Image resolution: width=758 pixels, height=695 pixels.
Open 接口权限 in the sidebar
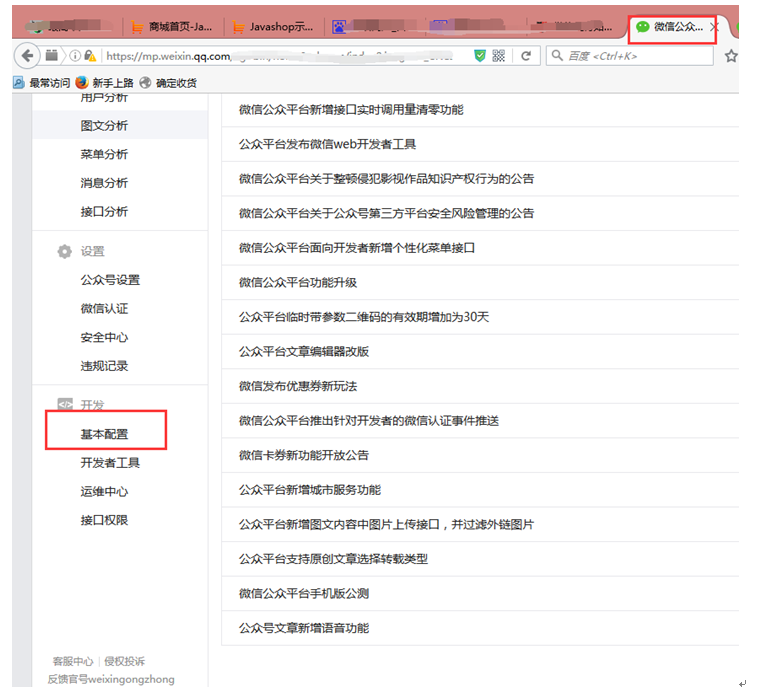click(x=104, y=520)
